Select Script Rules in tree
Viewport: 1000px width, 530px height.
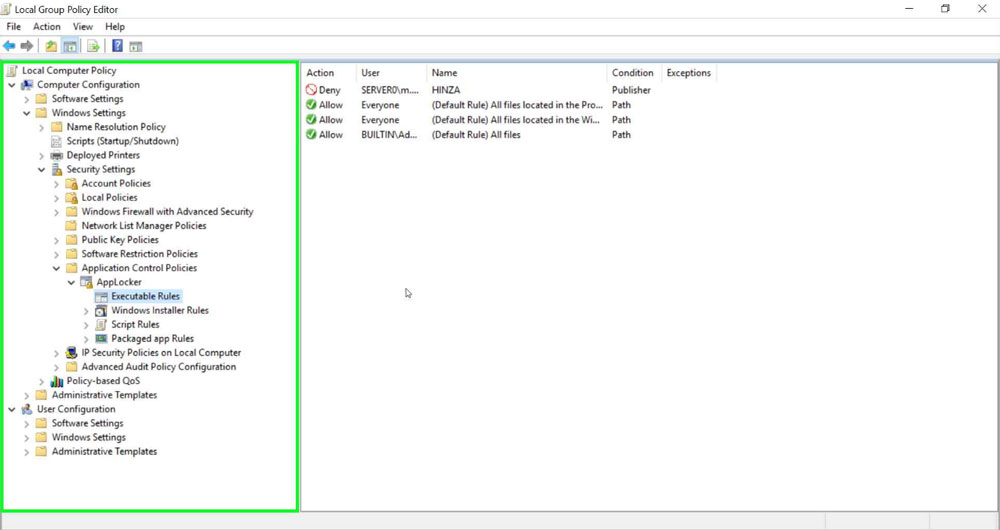[135, 324]
